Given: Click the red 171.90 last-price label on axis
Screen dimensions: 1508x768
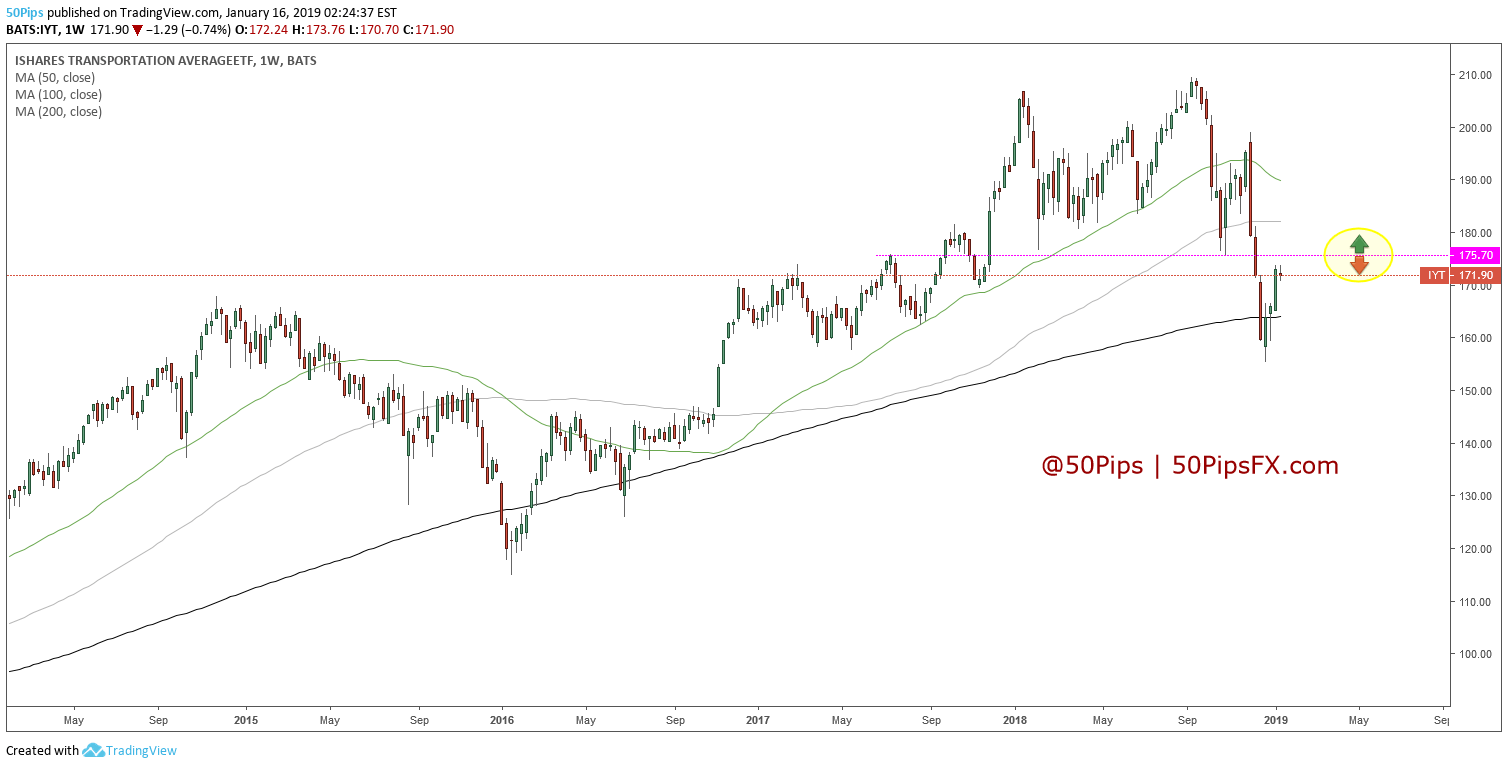Looking at the screenshot, I should [1477, 275].
